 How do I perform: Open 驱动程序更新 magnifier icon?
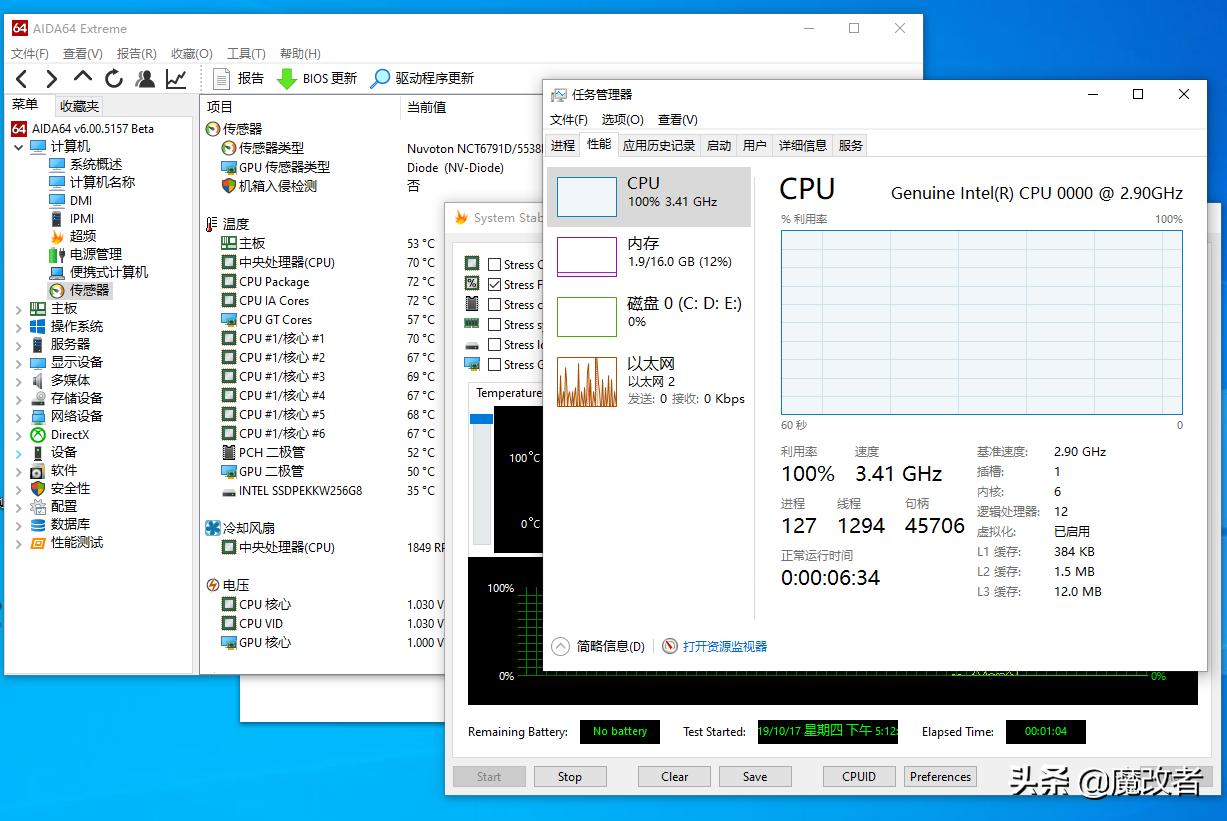[381, 78]
